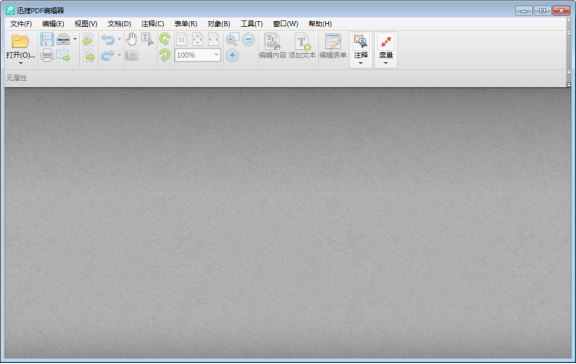This screenshot has height=364, width=576.
Task: Open the 文件(F) menu
Action: point(21,24)
